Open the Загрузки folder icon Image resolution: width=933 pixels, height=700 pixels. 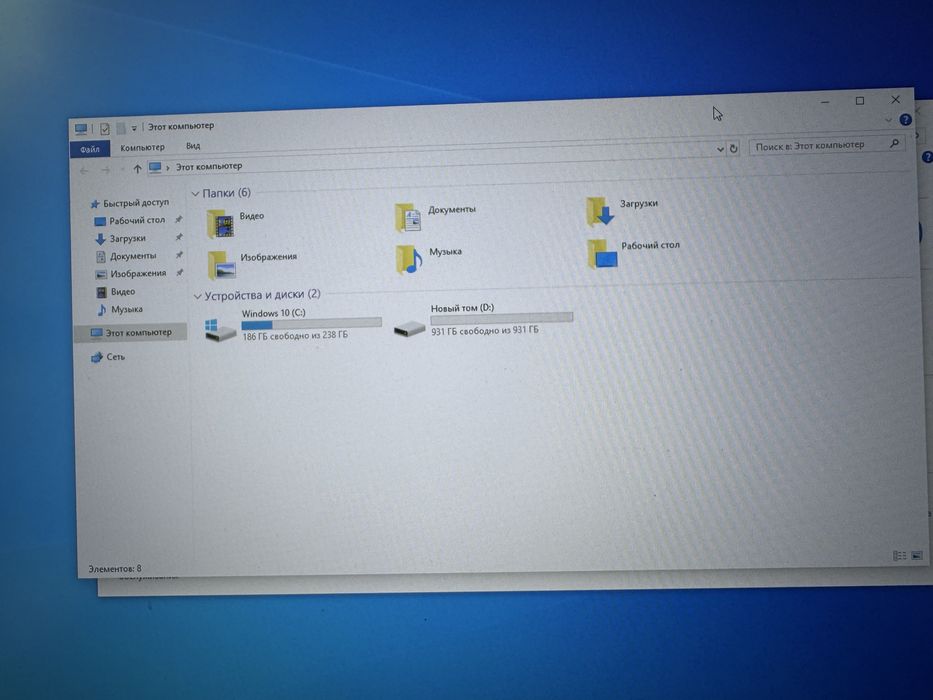pyautogui.click(x=600, y=212)
